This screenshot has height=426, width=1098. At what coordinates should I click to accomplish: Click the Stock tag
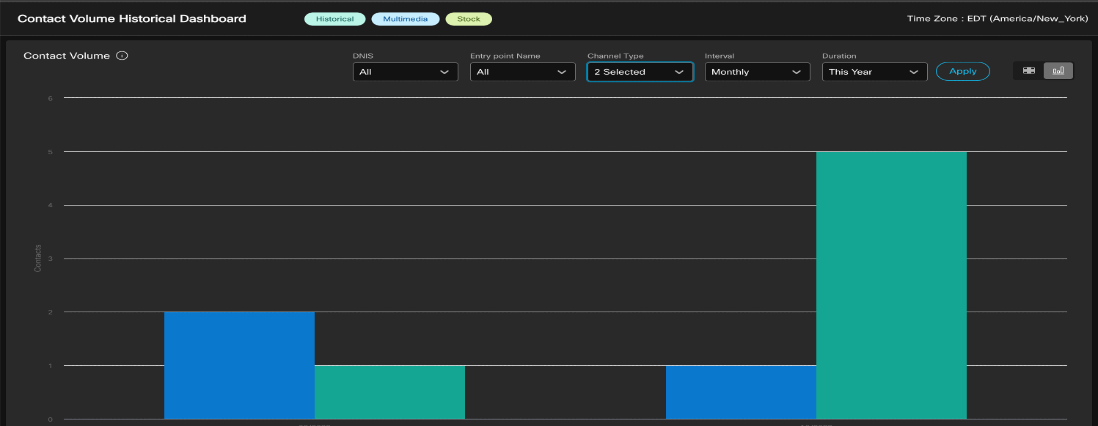pos(469,19)
